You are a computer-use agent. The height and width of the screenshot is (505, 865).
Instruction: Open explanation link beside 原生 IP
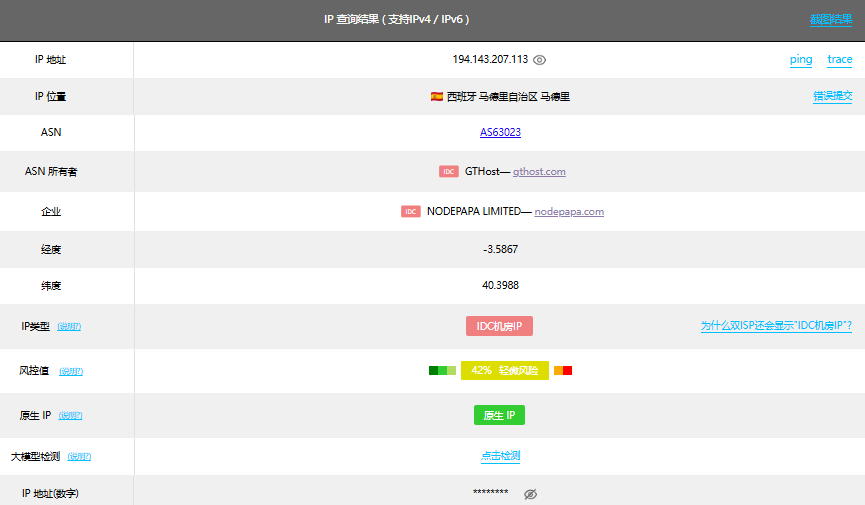point(70,416)
